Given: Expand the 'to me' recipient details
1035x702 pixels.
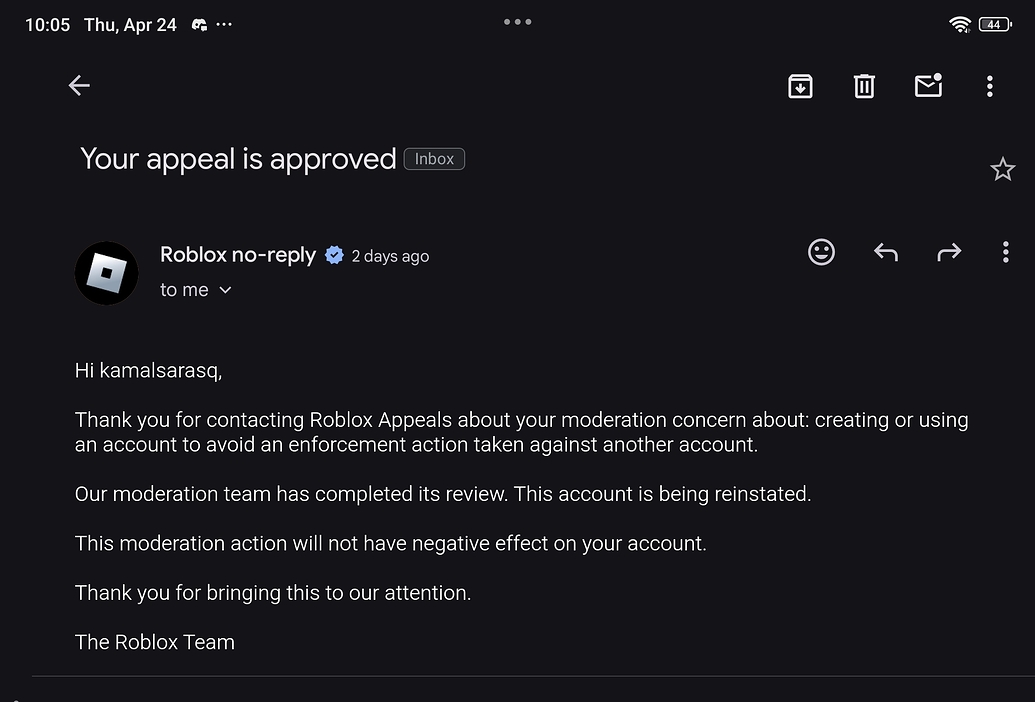Looking at the screenshot, I should coord(197,290).
